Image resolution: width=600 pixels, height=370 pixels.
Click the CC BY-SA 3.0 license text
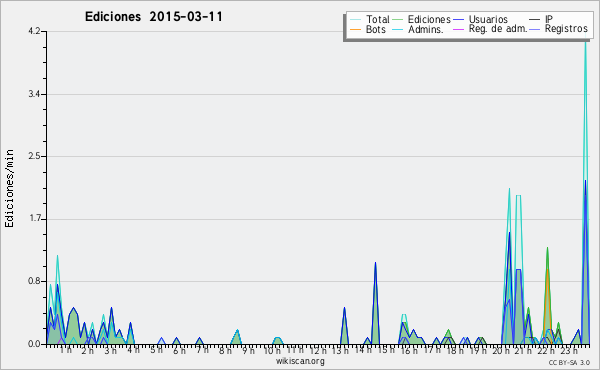(569, 363)
